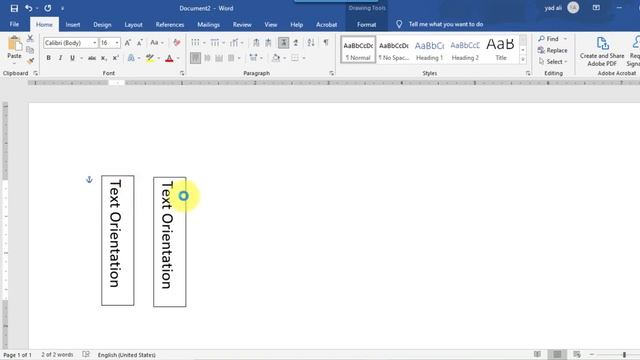Apply strikethrough with the abc icon
This screenshot has width=640, height=360.
[x=92, y=58]
